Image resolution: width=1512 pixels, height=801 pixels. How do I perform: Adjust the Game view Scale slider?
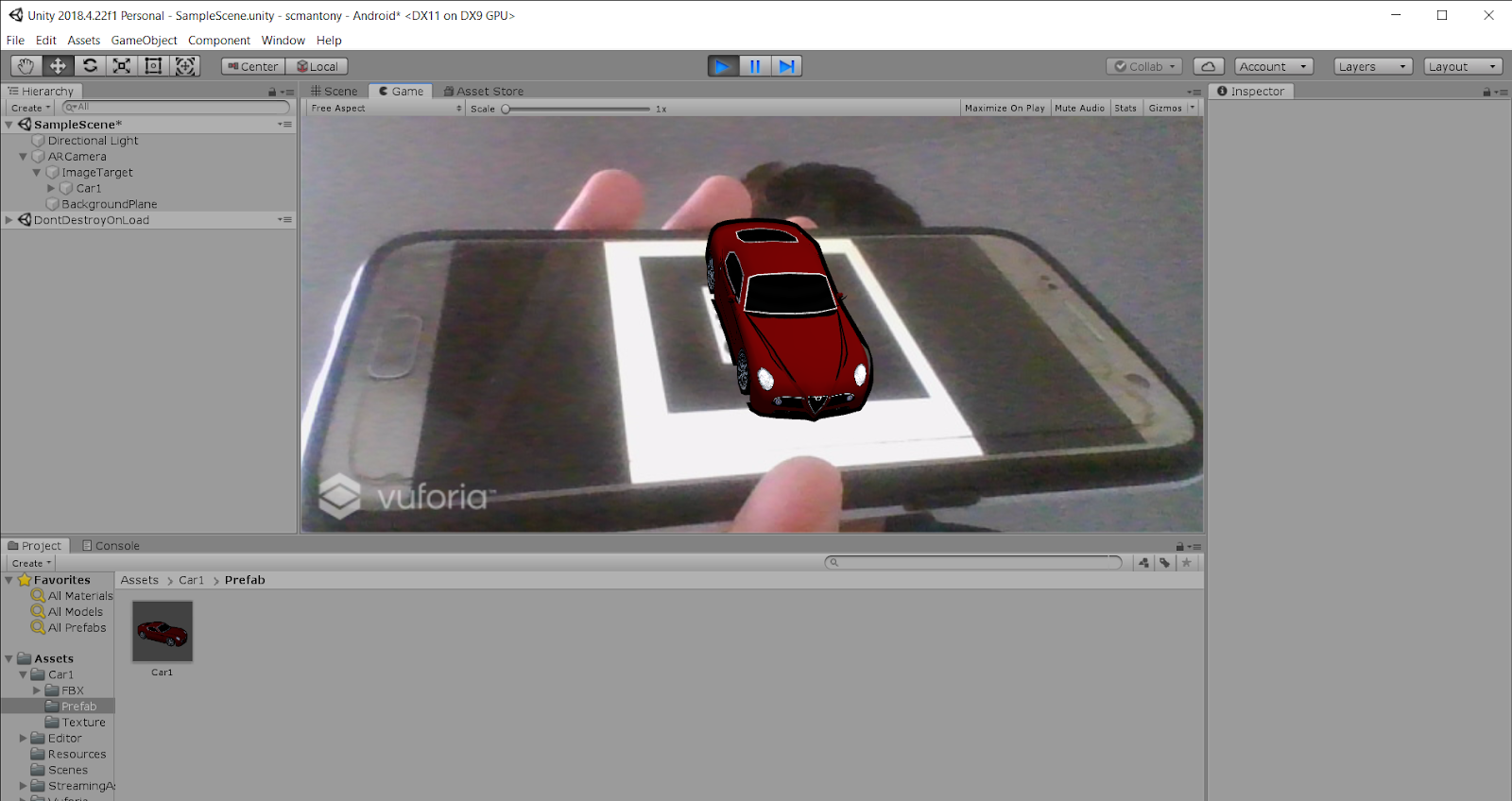[x=577, y=109]
